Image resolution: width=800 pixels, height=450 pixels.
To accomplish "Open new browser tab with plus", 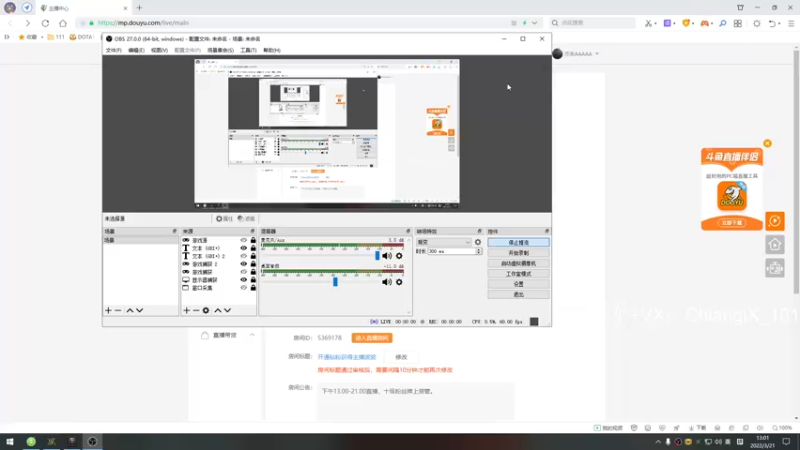I will click(x=139, y=8).
